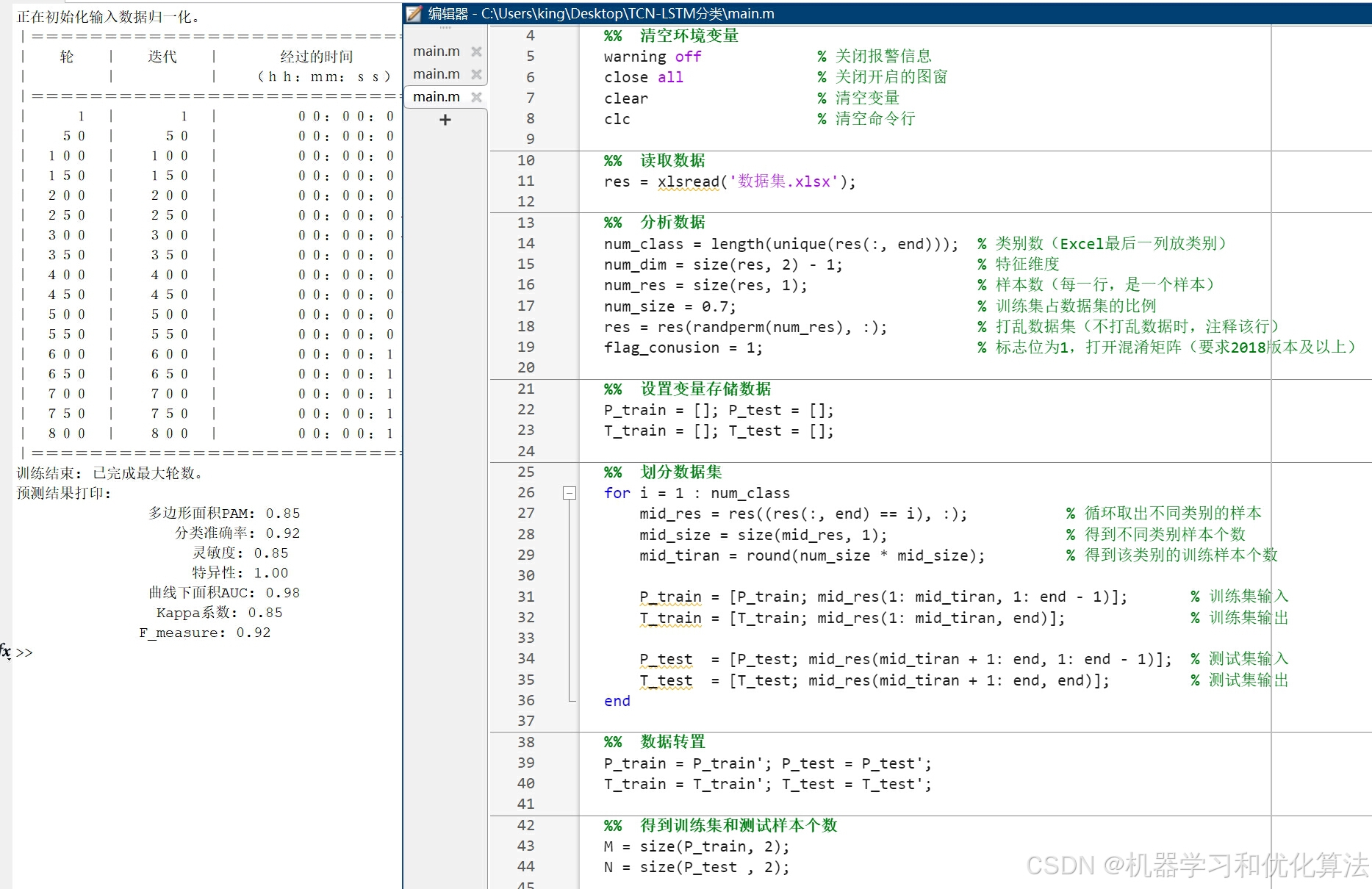Click '特异性: 1.00' result line
Image resolution: width=1372 pixels, height=889 pixels.
tap(240, 572)
